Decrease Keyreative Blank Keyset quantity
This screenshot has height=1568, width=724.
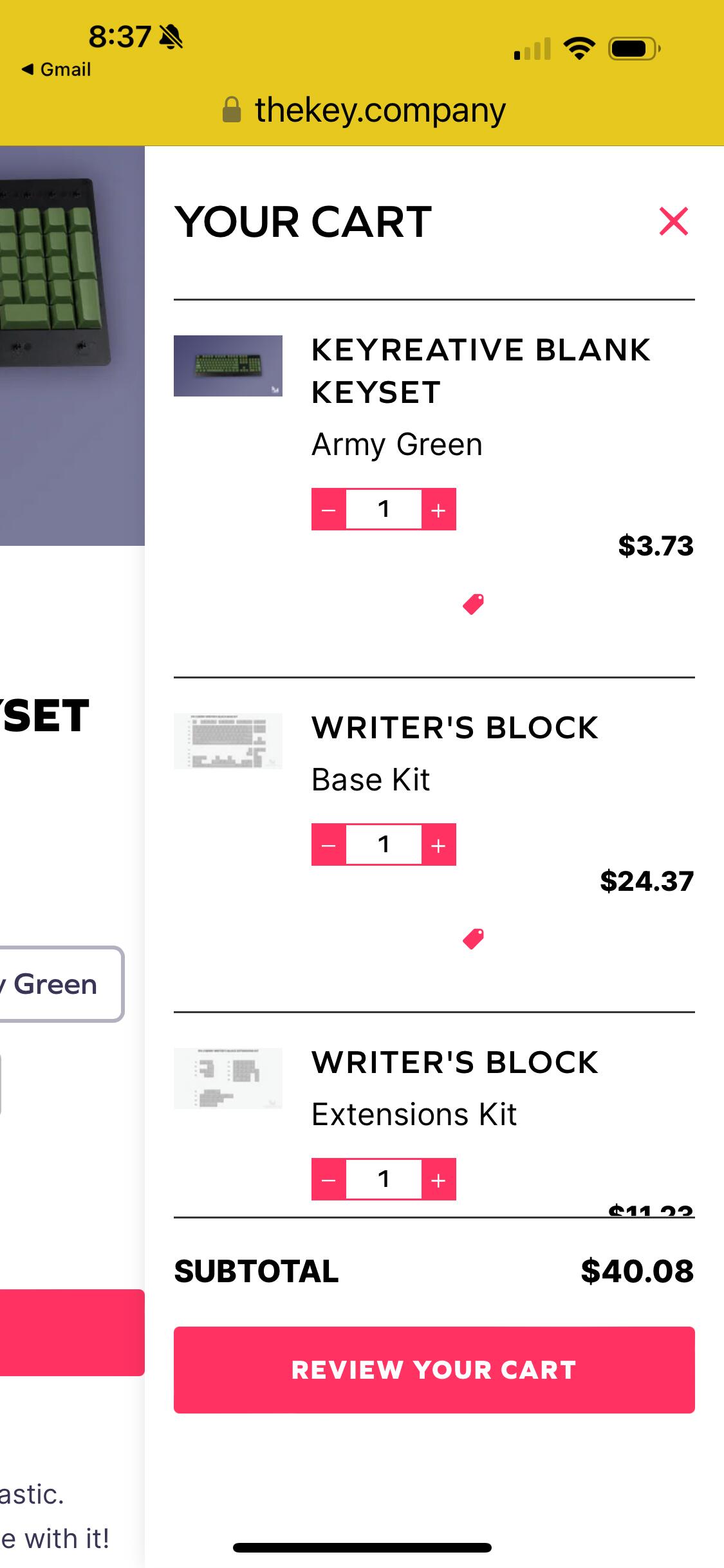point(329,510)
